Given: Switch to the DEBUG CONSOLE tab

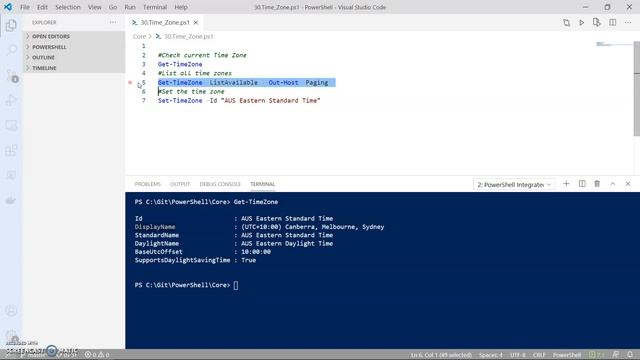Looking at the screenshot, I should point(220,184).
